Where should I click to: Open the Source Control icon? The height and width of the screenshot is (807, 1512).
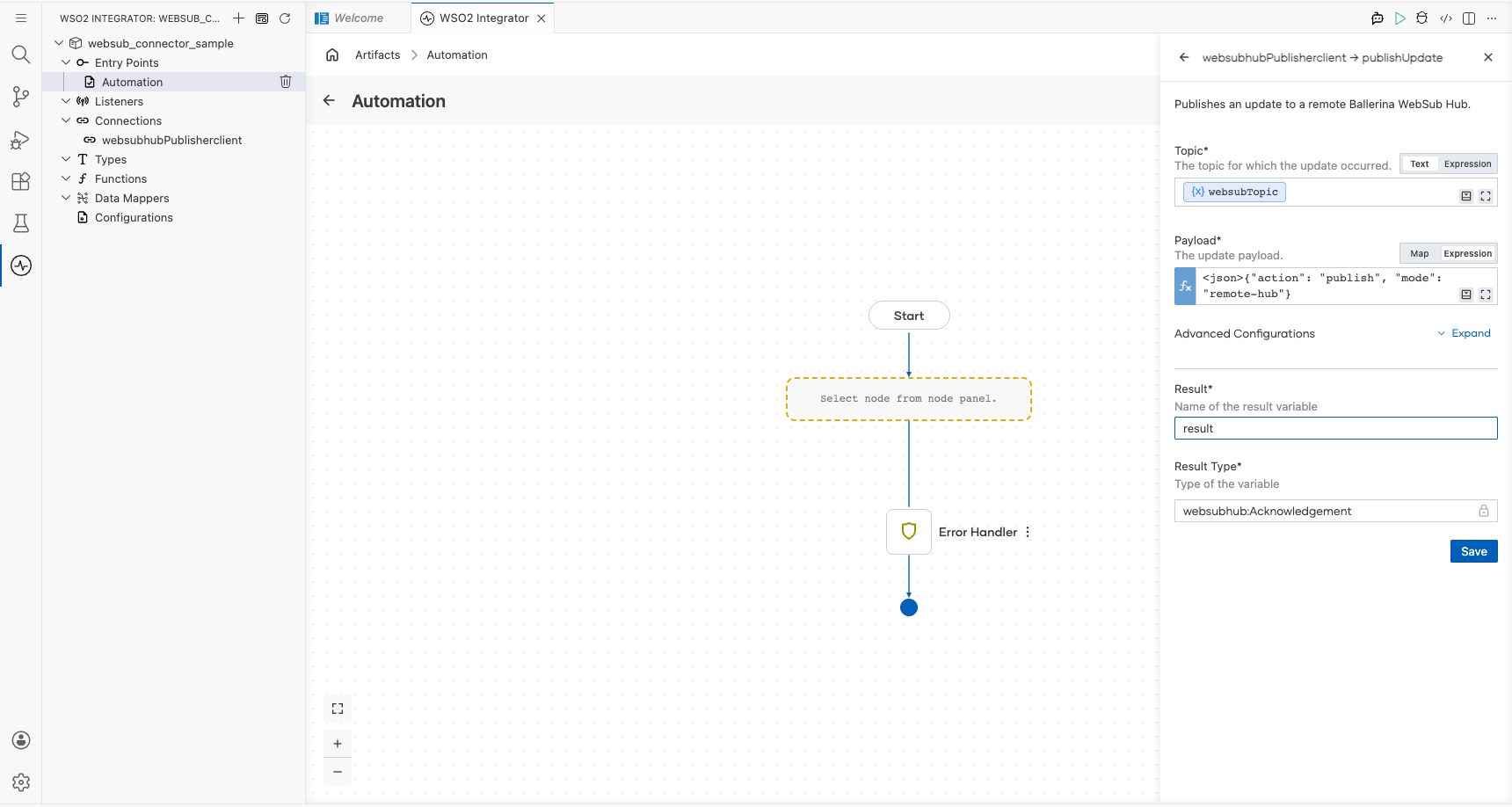[21, 97]
